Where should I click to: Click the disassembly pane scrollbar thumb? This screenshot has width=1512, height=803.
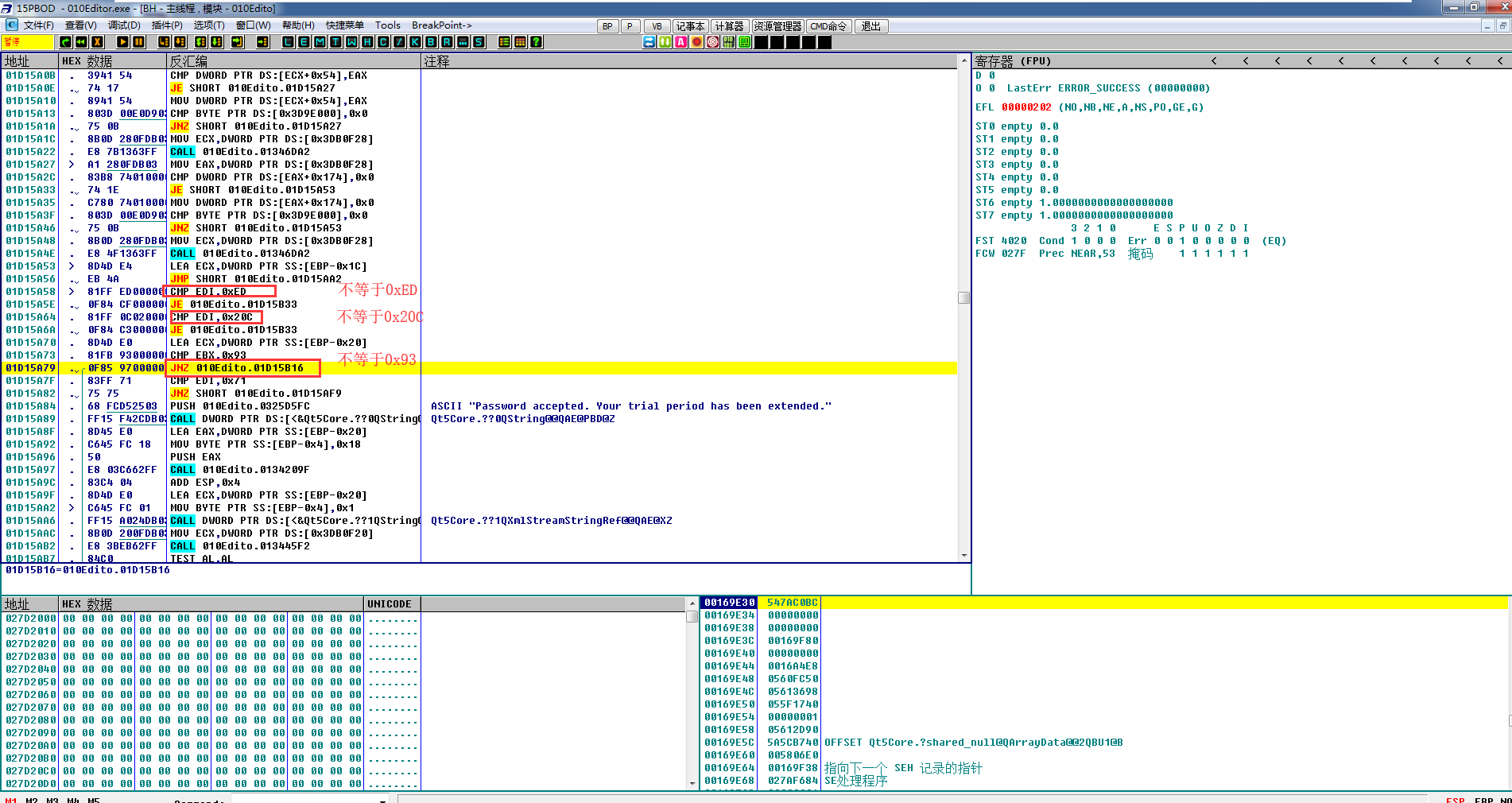pyautogui.click(x=963, y=297)
